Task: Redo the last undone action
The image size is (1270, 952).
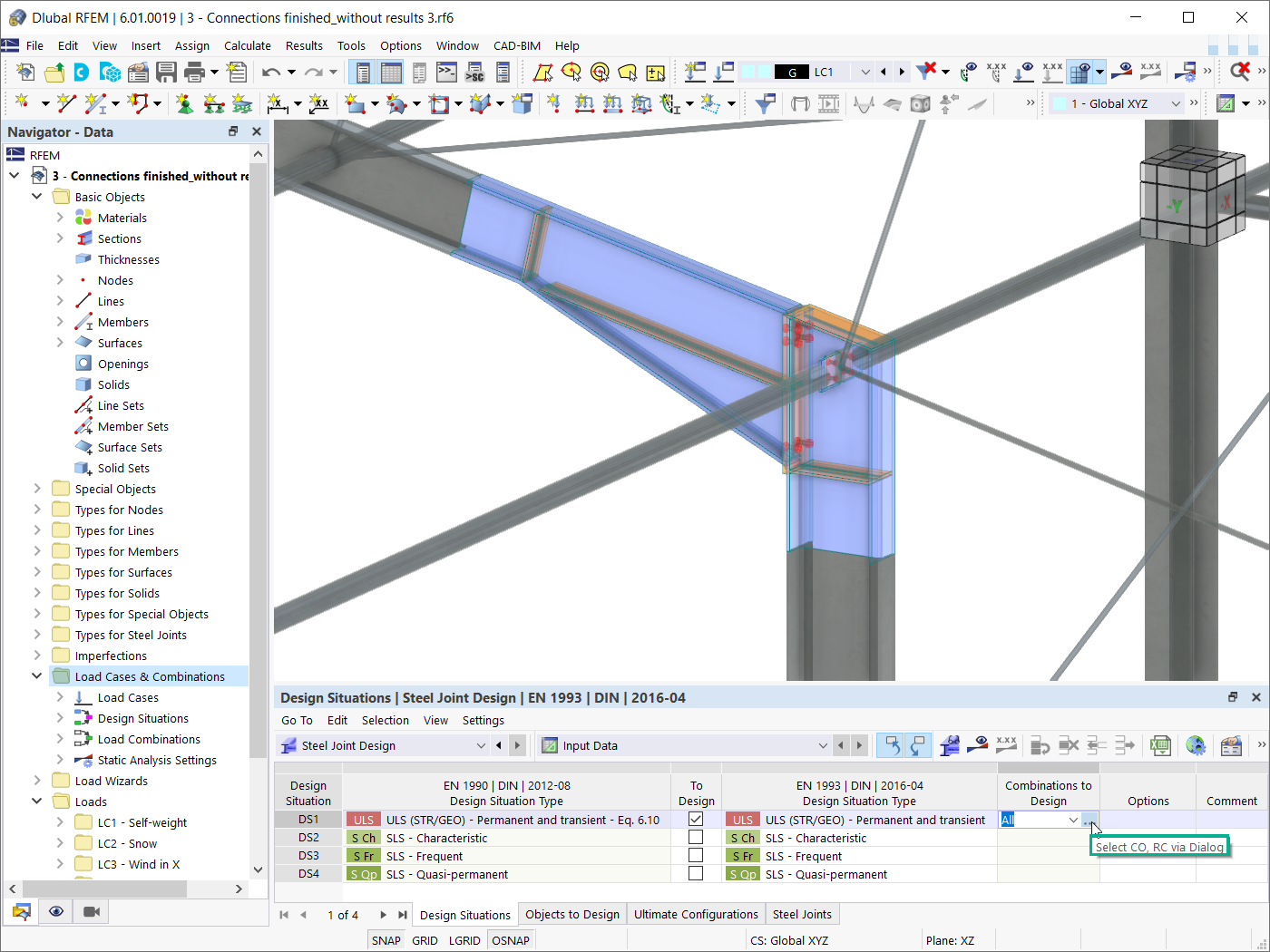Action: coord(313,72)
